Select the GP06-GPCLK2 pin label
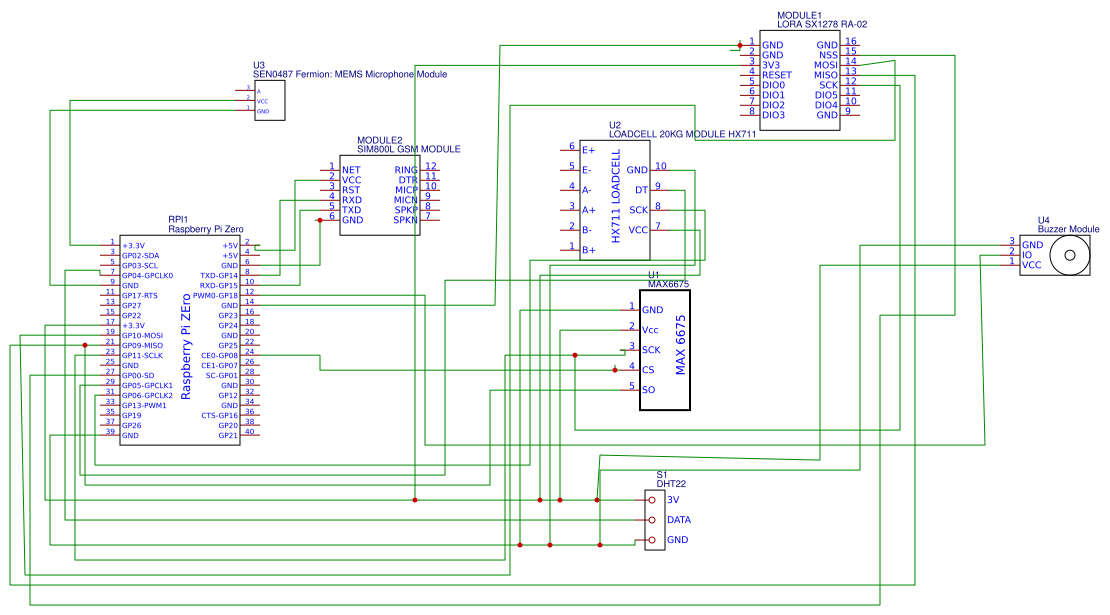 147,396
